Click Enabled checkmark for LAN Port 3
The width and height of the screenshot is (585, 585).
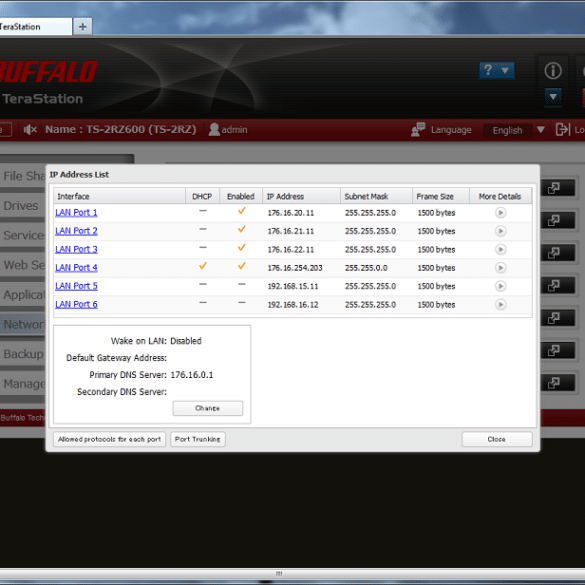tap(242, 247)
